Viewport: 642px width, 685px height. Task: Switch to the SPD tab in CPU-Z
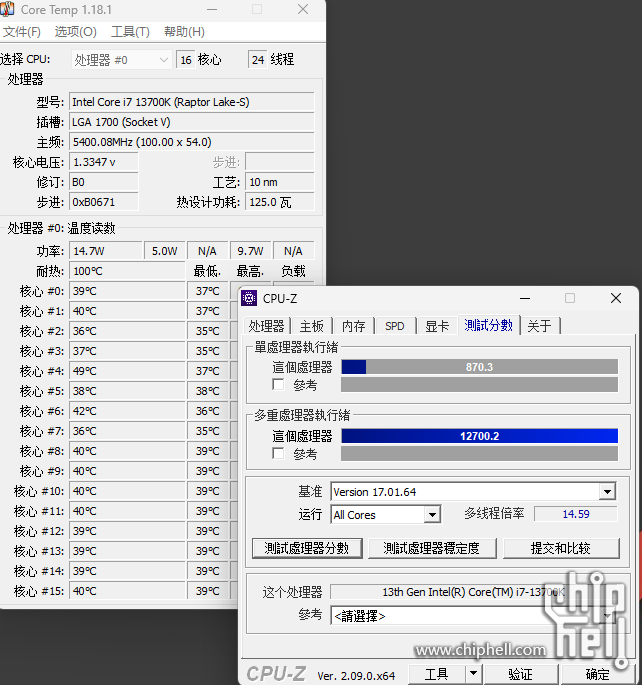[395, 326]
